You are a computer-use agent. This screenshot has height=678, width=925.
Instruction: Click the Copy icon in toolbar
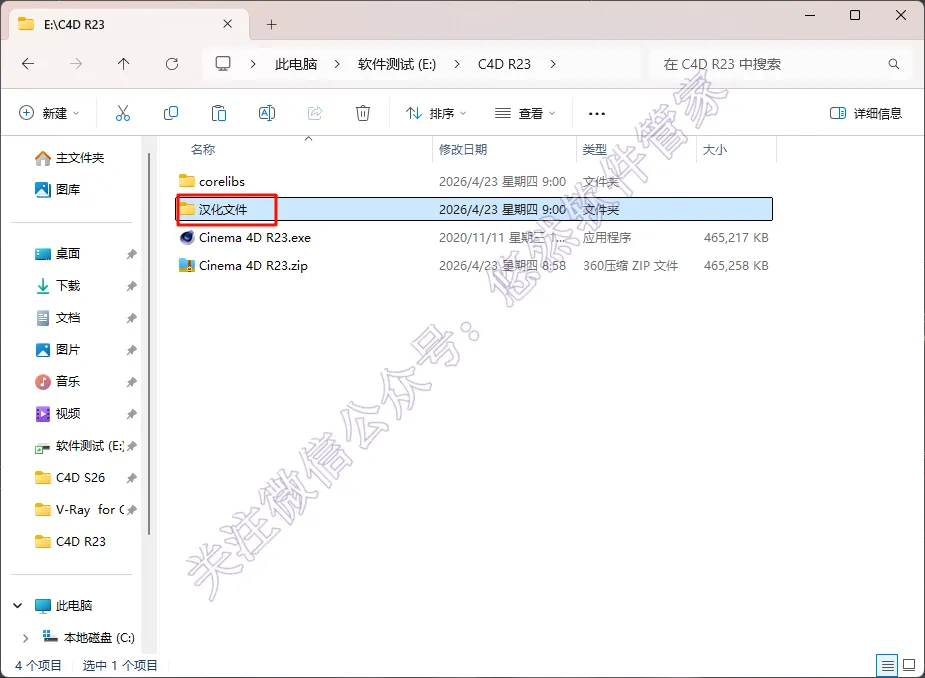[171, 113]
